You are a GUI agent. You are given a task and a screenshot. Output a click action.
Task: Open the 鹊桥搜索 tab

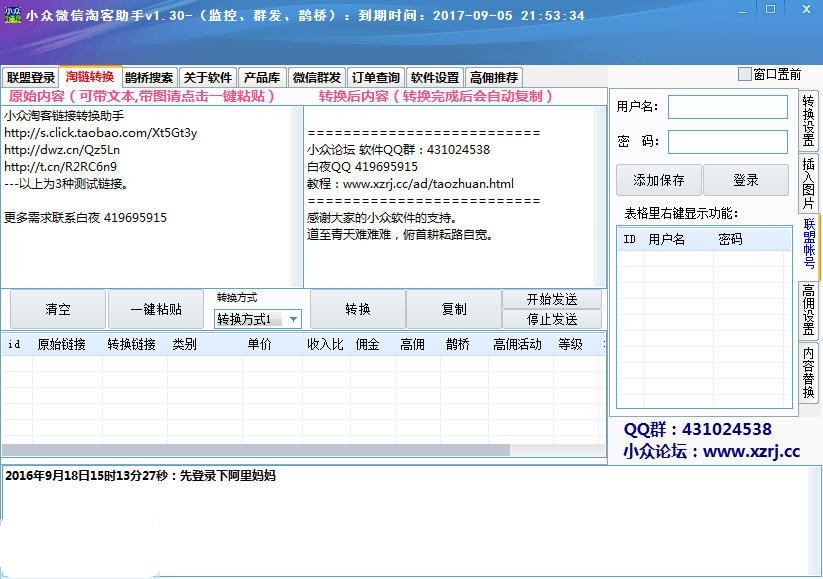[149, 78]
